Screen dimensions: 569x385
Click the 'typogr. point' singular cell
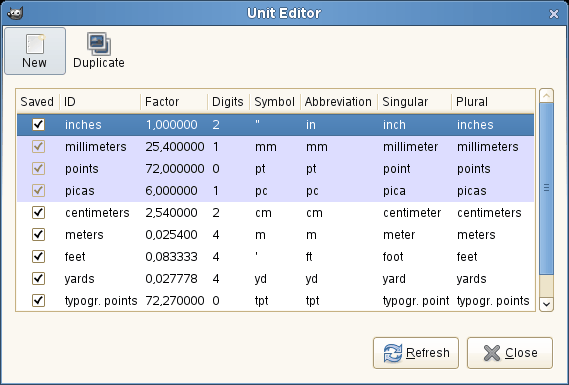(416, 301)
